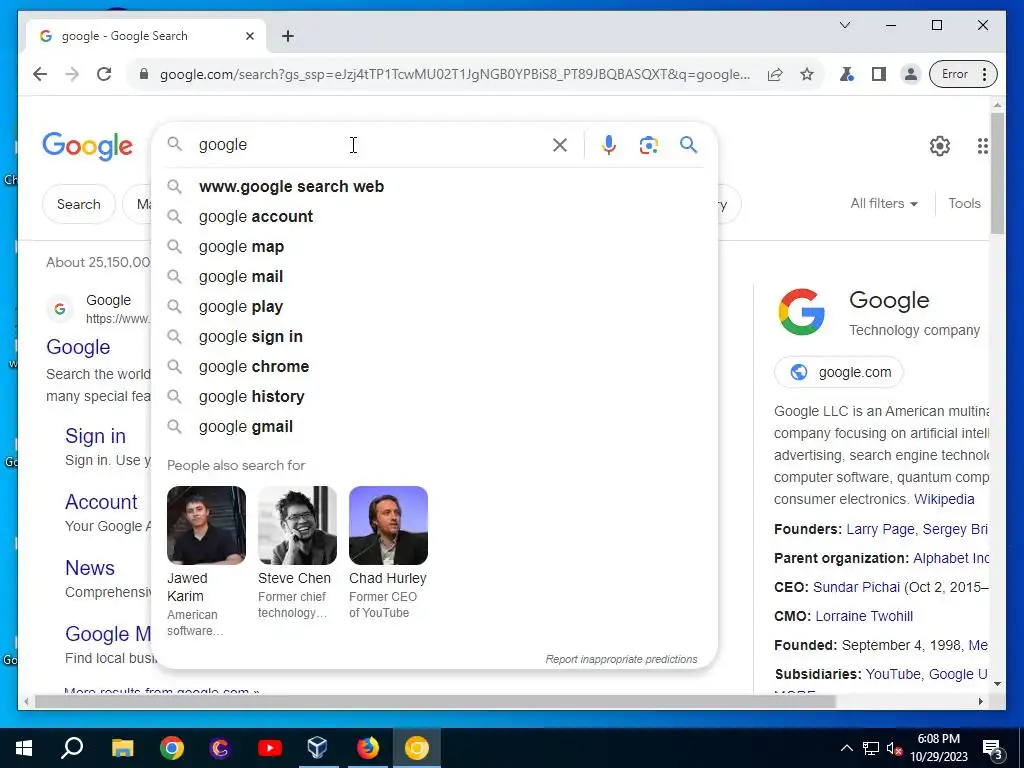Select suggestion google gmail
Screen dimensions: 1024x768
click(x=434, y=427)
